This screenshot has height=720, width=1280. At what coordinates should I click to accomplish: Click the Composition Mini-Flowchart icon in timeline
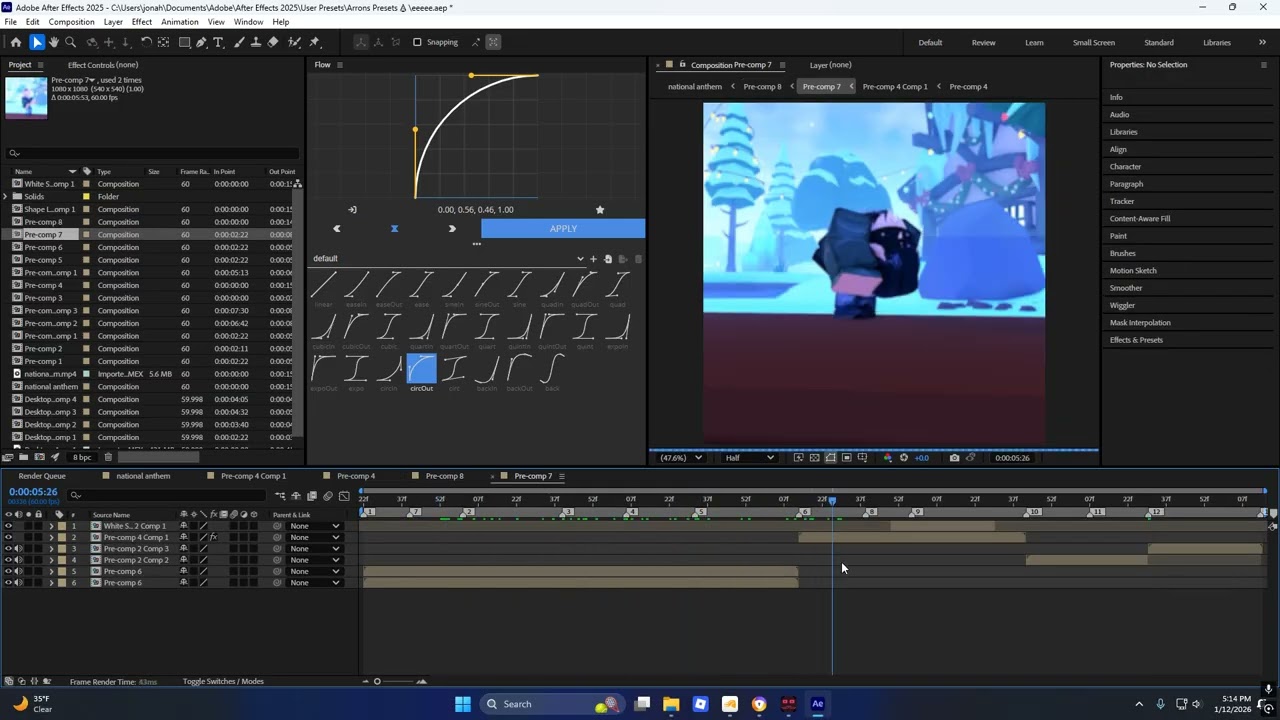[x=280, y=496]
